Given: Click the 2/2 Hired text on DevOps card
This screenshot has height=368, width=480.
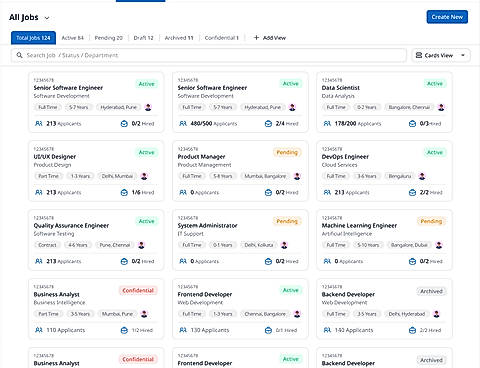Looking at the screenshot, I should (431, 192).
